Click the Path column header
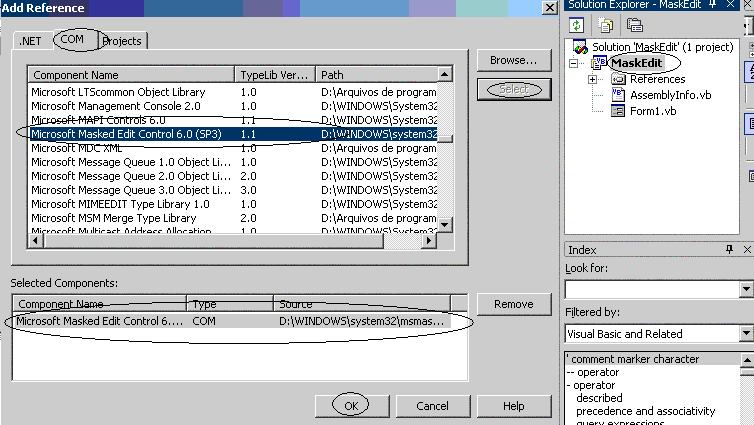 click(x=377, y=75)
